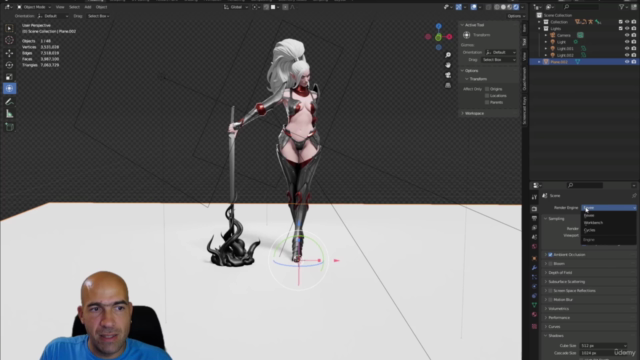Open the Add menu

click(88, 7)
